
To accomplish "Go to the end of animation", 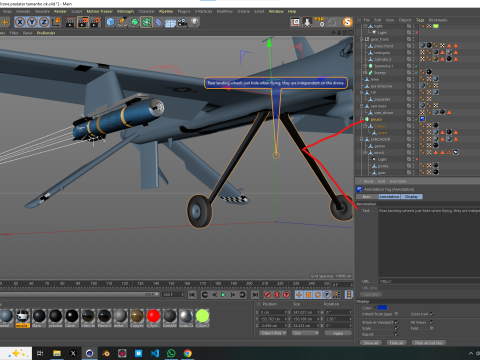I will [255, 295].
